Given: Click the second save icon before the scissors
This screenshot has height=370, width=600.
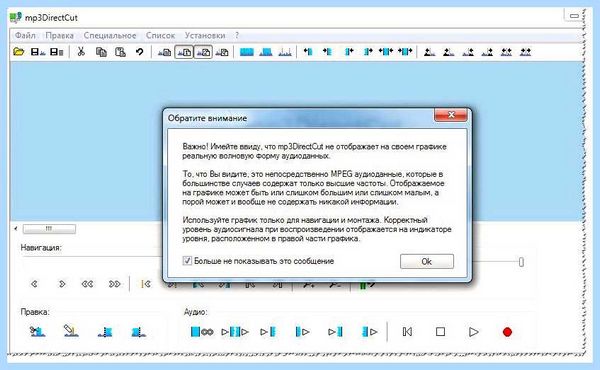Looking at the screenshot, I should [57, 52].
